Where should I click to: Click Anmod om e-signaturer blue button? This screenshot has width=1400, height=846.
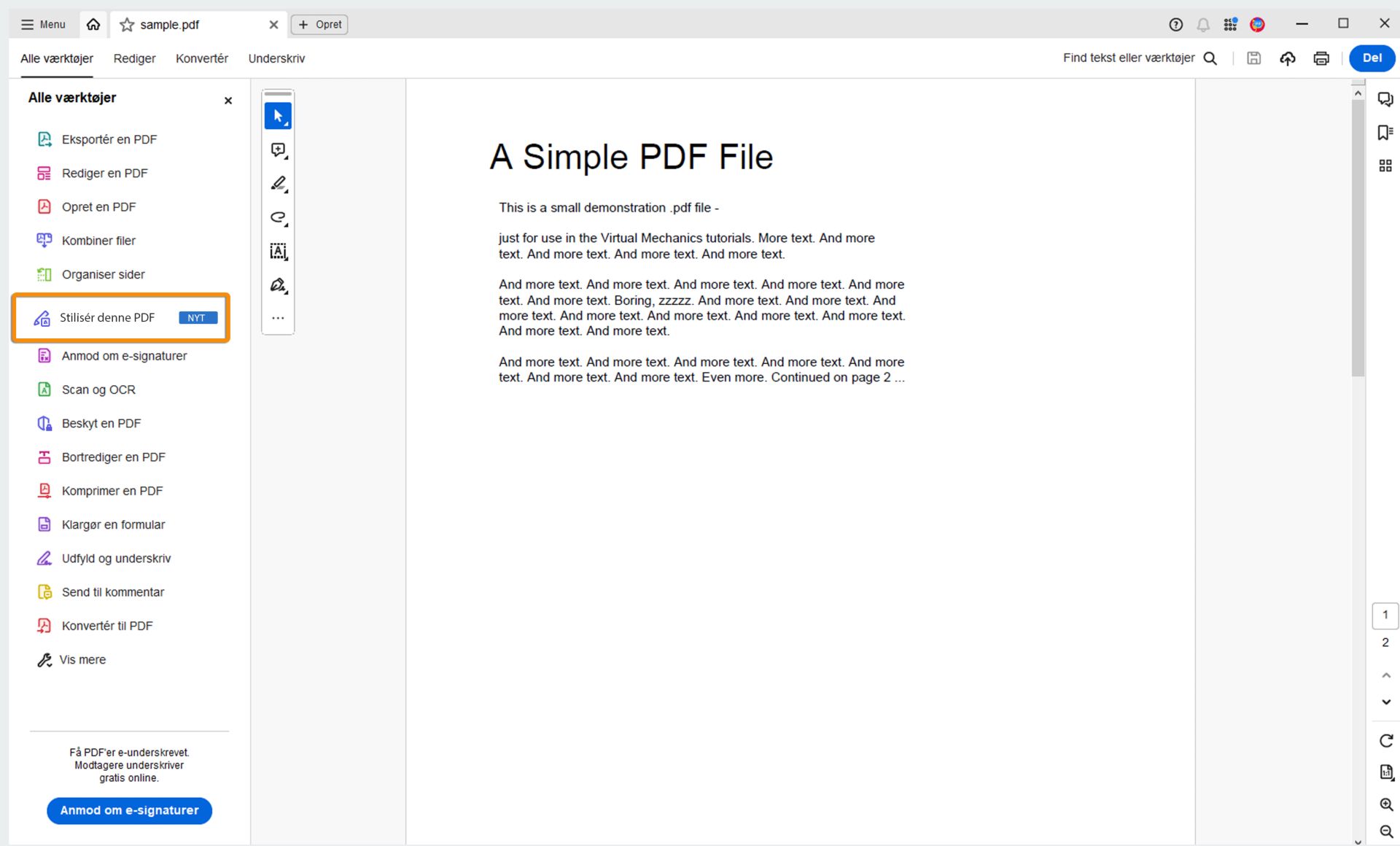[129, 810]
